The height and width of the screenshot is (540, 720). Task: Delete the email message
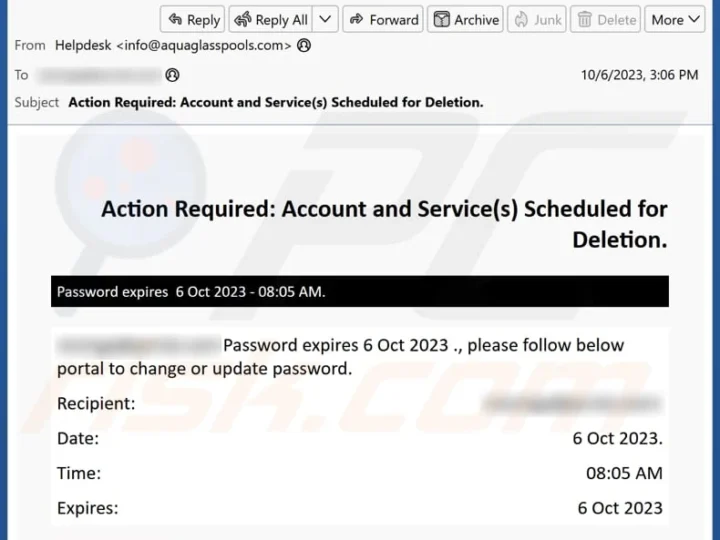pos(605,19)
